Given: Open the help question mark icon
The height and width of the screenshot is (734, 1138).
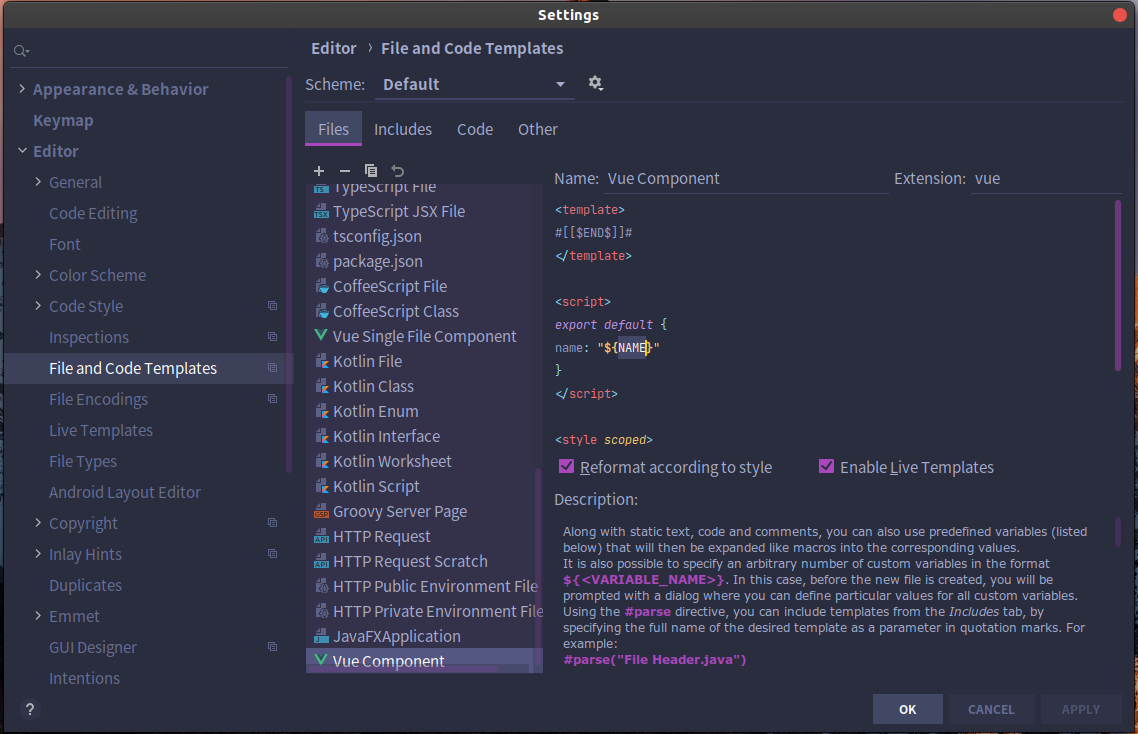Looking at the screenshot, I should pos(30,709).
